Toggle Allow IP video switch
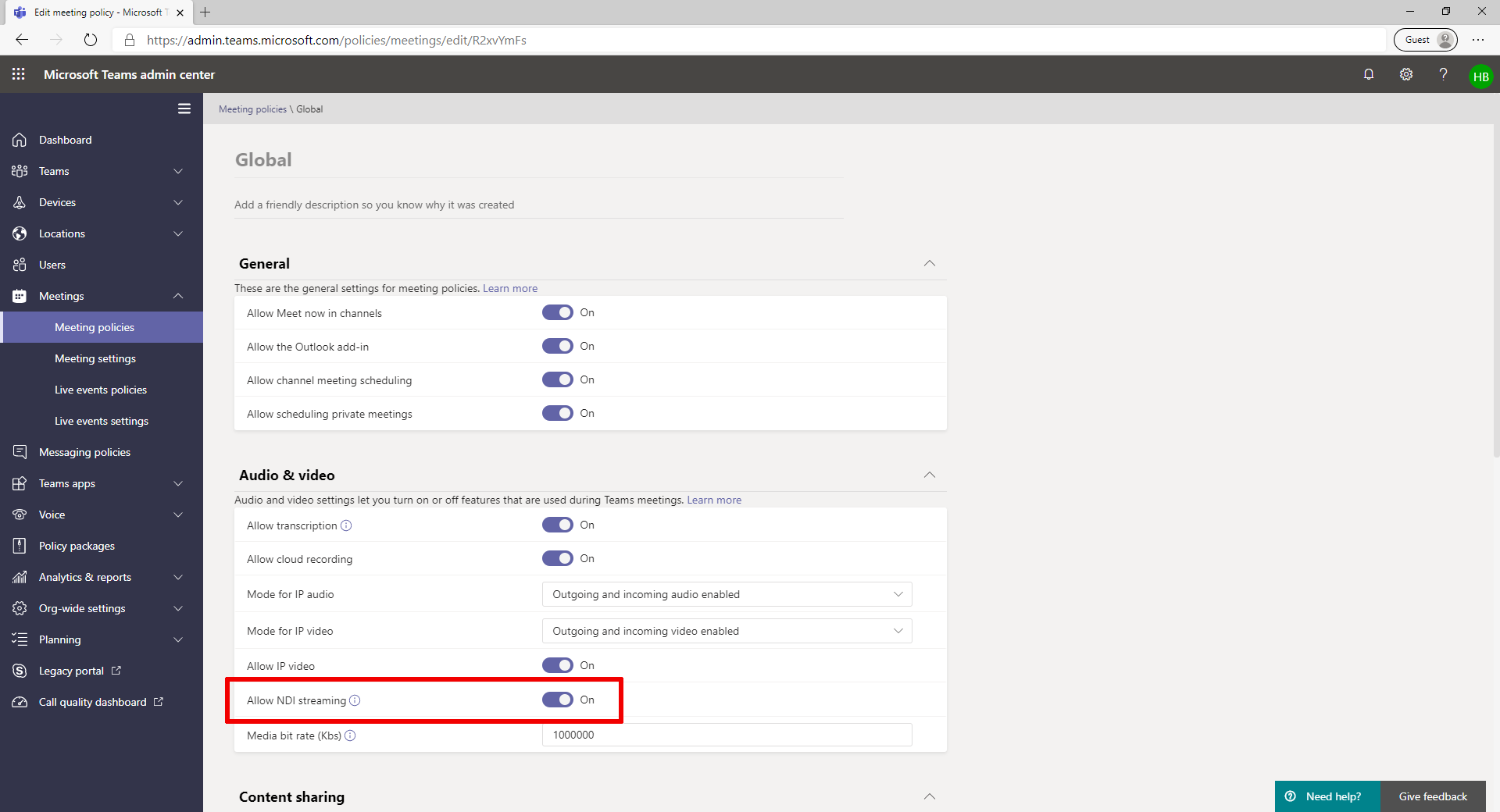Screen dimensions: 1500x812 click(558, 665)
